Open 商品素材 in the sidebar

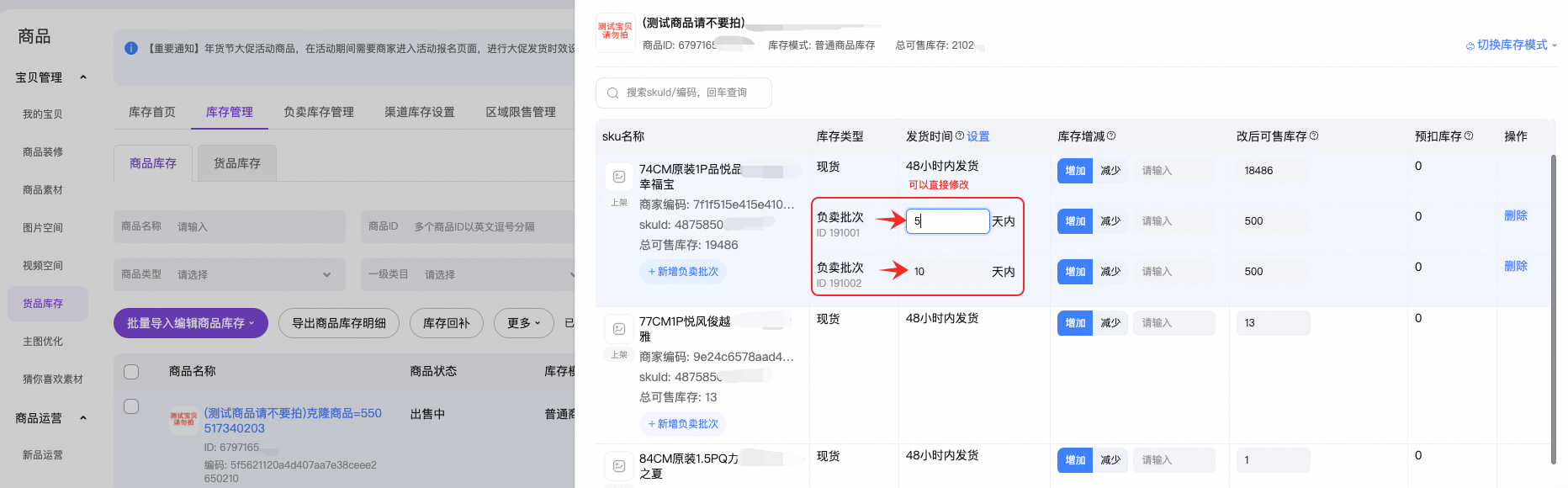pos(43,190)
